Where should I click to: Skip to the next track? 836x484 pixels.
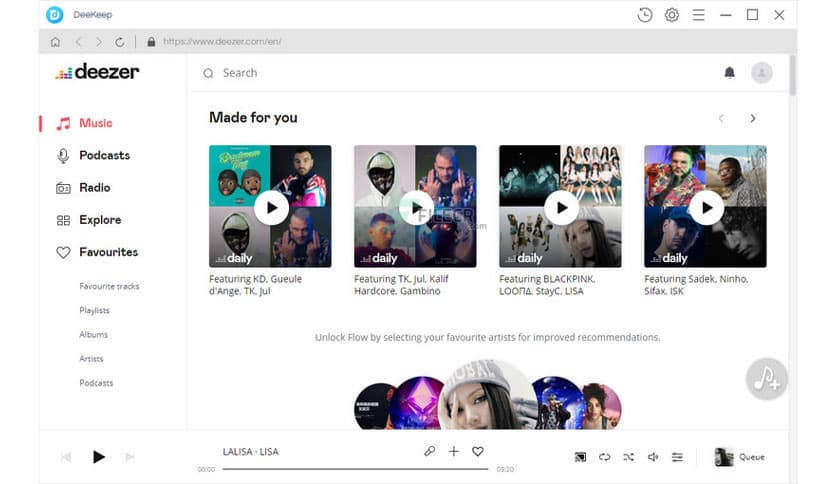[130, 457]
